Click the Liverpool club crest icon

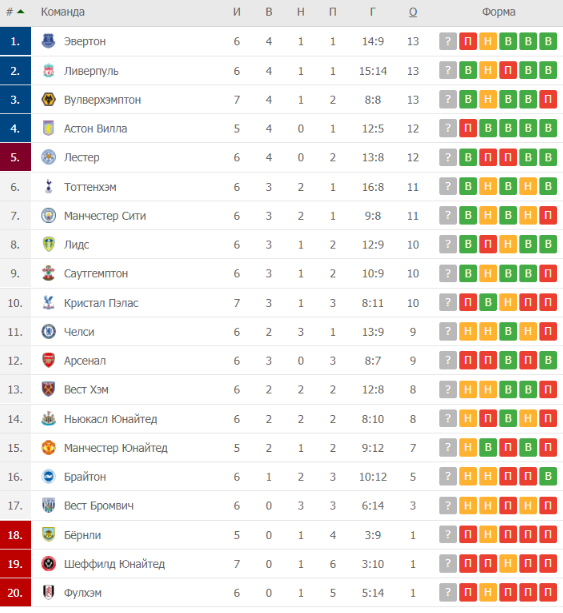point(48,71)
